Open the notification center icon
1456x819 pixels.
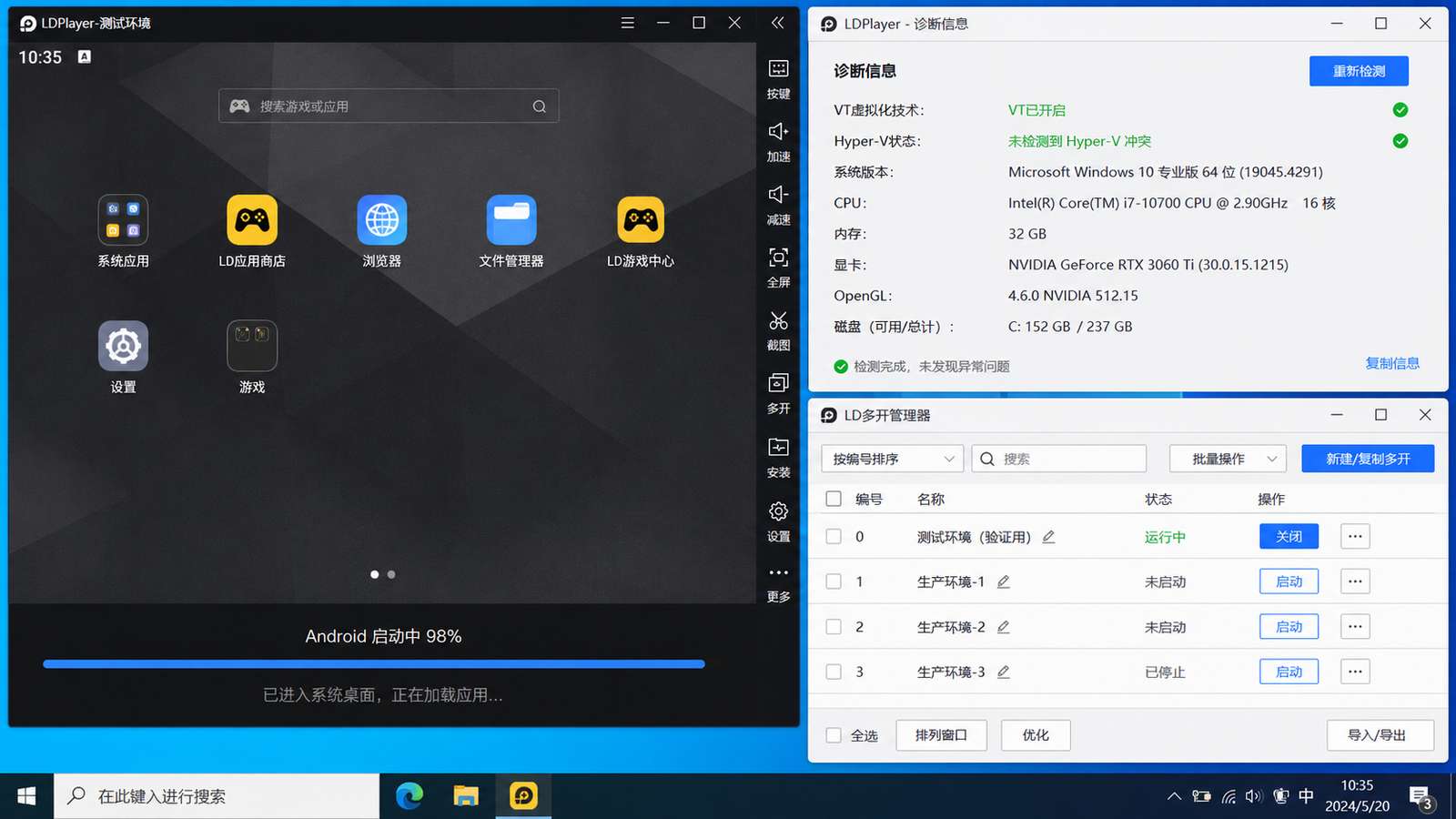[x=1421, y=798]
